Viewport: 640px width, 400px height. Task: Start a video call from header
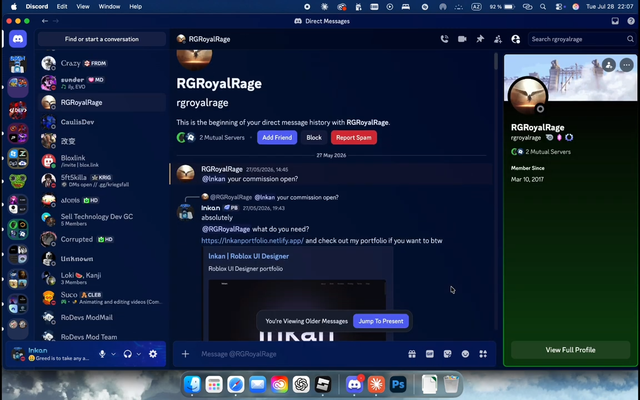point(462,39)
